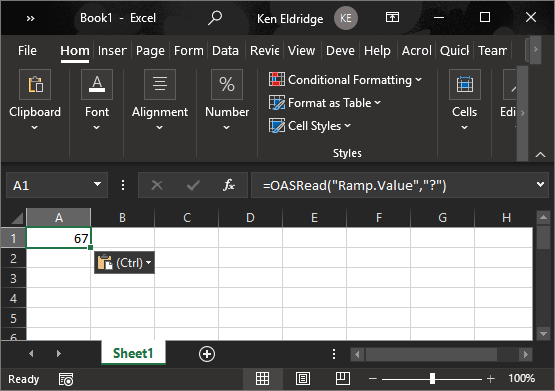Add a new sheet with plus icon
This screenshot has width=555, height=391.
click(x=207, y=354)
